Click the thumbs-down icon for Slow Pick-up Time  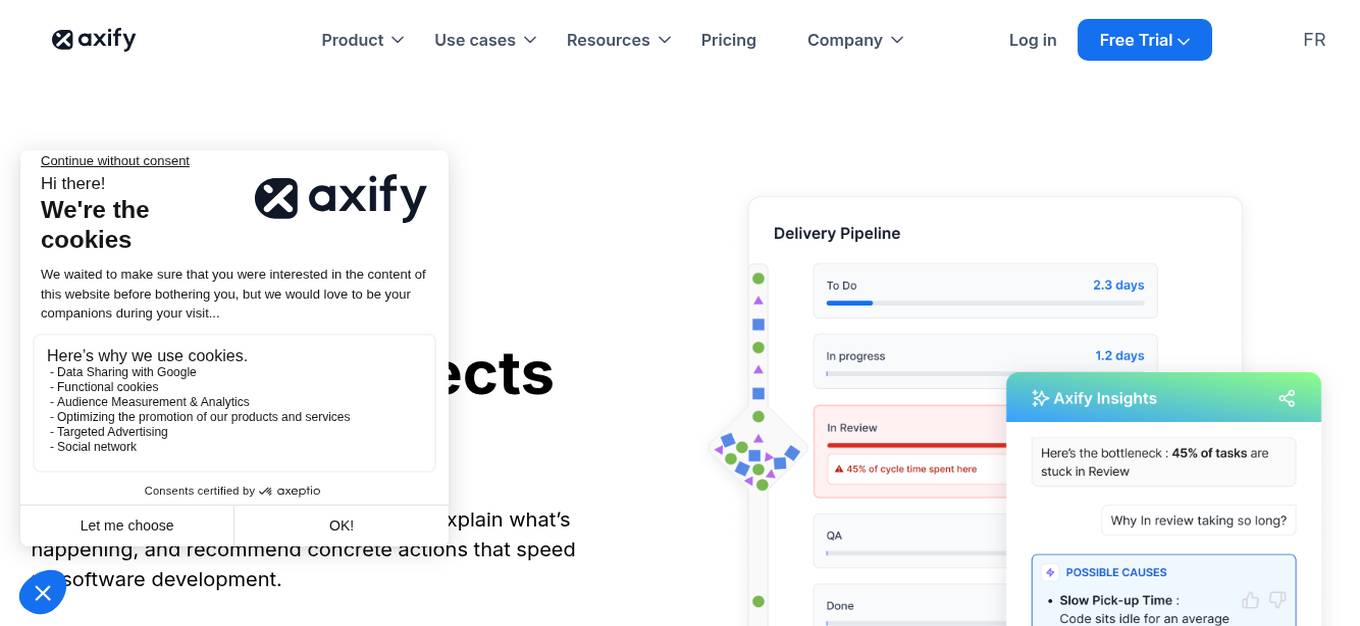click(1277, 599)
